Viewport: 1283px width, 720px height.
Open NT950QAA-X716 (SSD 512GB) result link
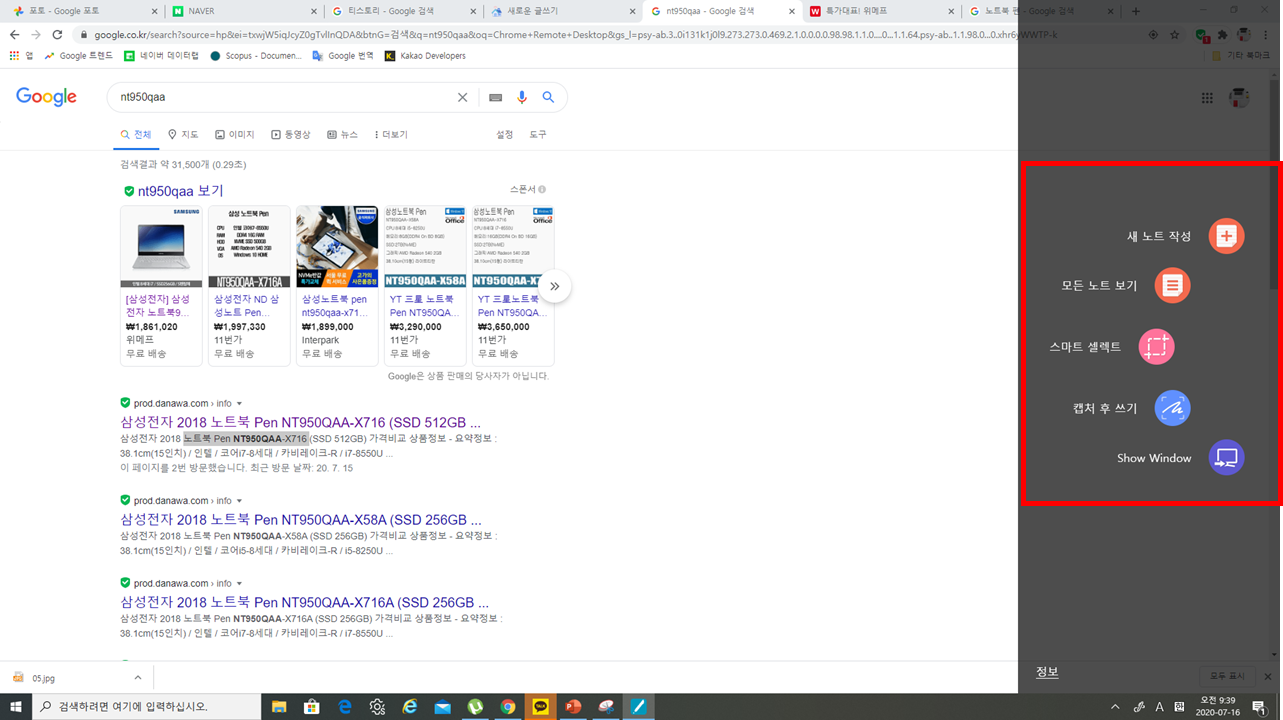[x=301, y=421]
